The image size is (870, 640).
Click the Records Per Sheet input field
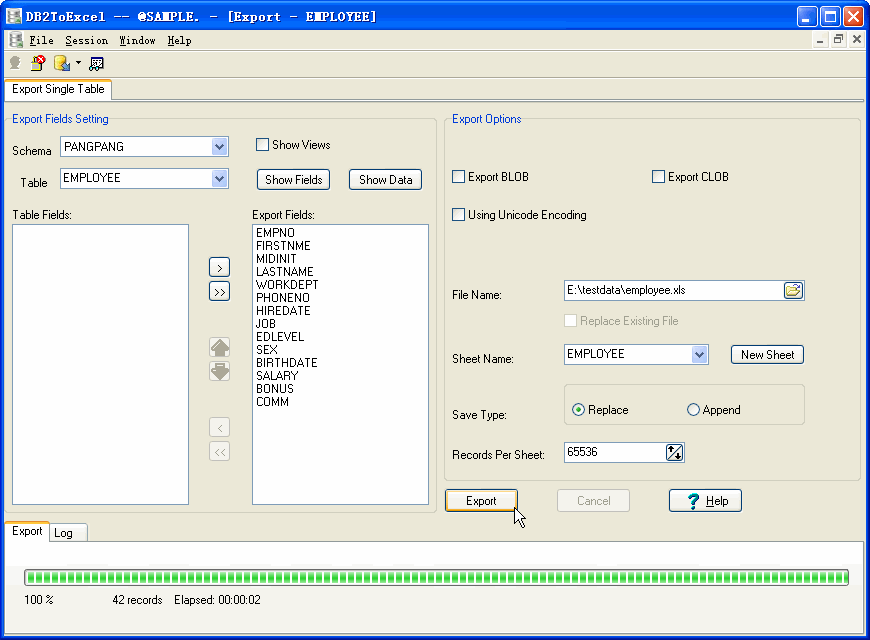pos(615,452)
